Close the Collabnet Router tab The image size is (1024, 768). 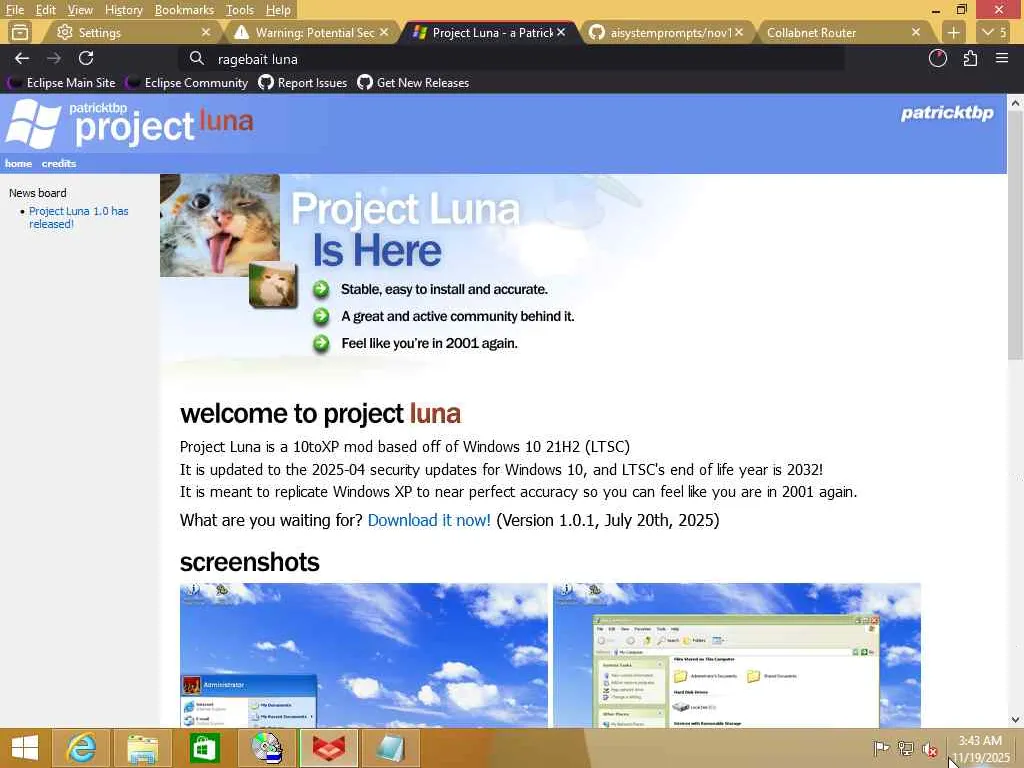(x=916, y=32)
